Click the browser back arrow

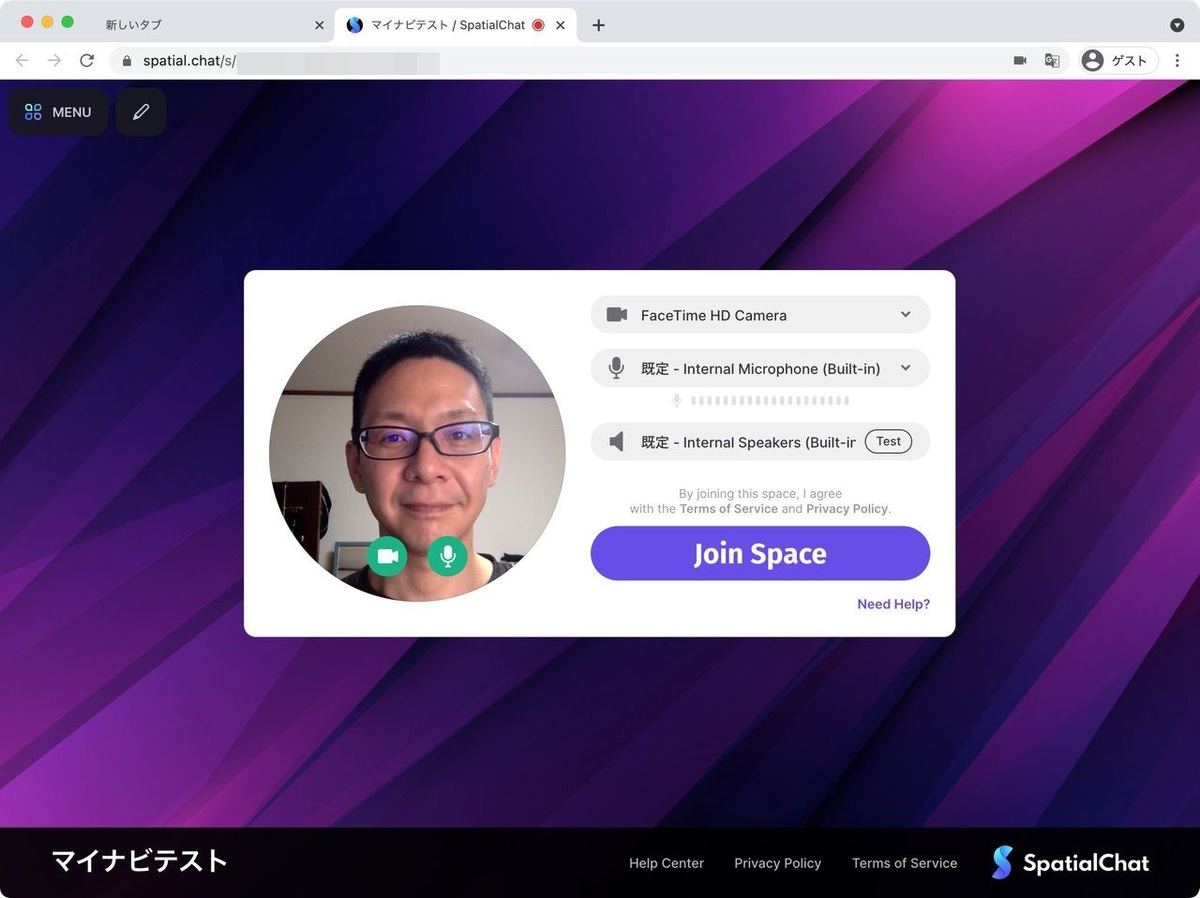(x=22, y=61)
